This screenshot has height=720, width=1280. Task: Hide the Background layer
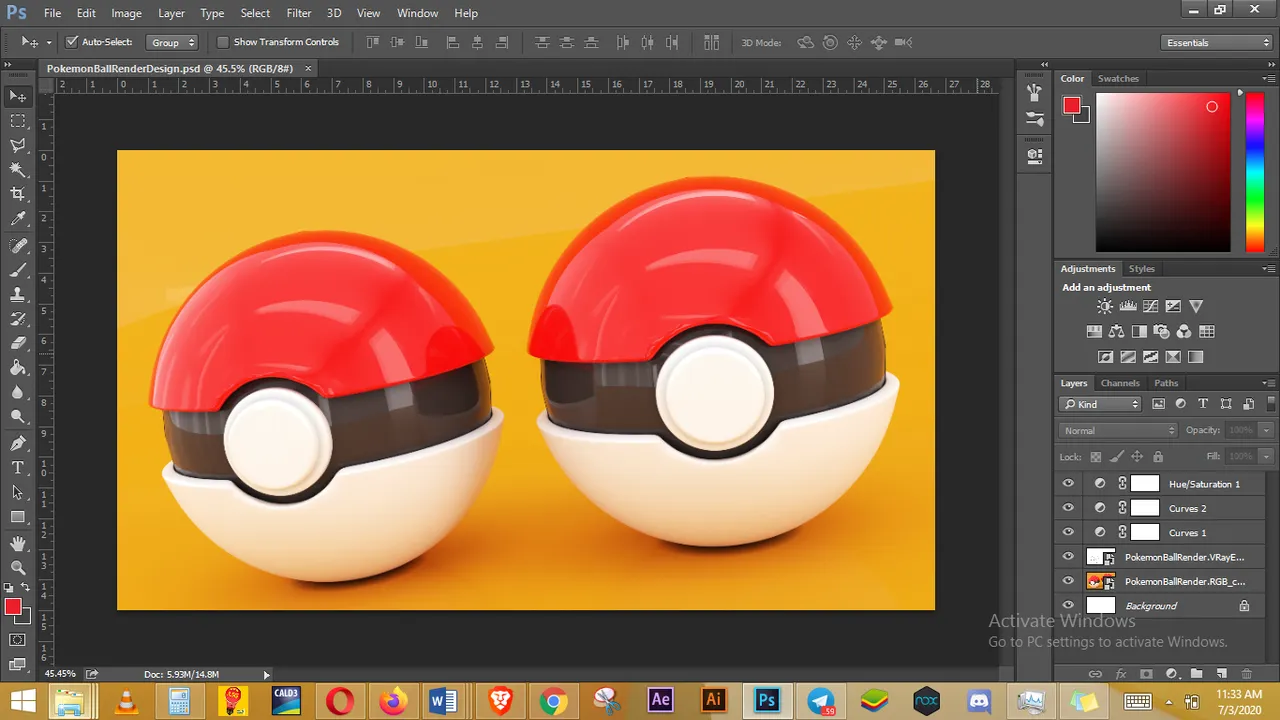point(1068,606)
